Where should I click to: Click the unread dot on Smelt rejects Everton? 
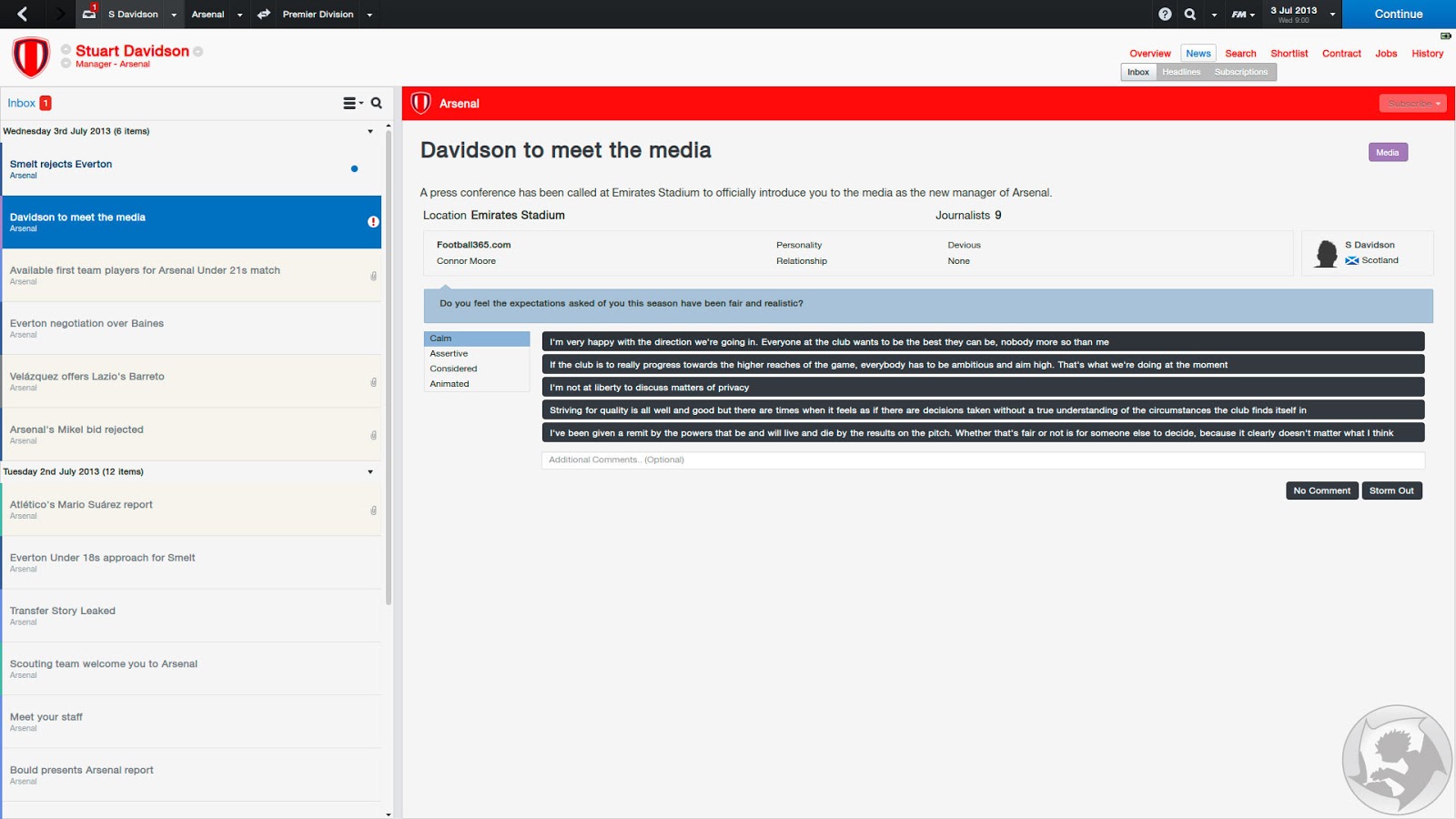[354, 168]
